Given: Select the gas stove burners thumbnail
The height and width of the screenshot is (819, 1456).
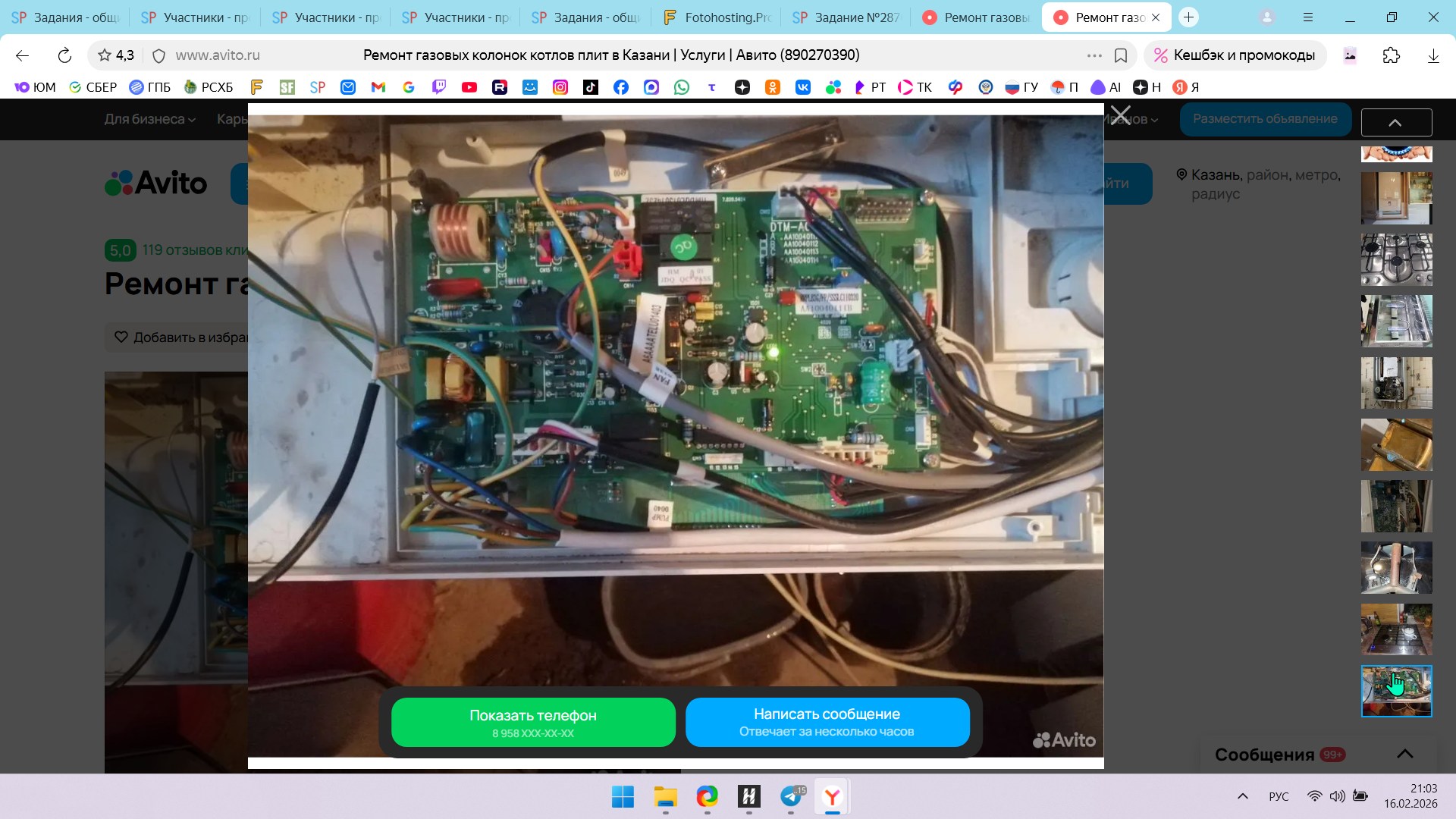Looking at the screenshot, I should (x=1396, y=259).
